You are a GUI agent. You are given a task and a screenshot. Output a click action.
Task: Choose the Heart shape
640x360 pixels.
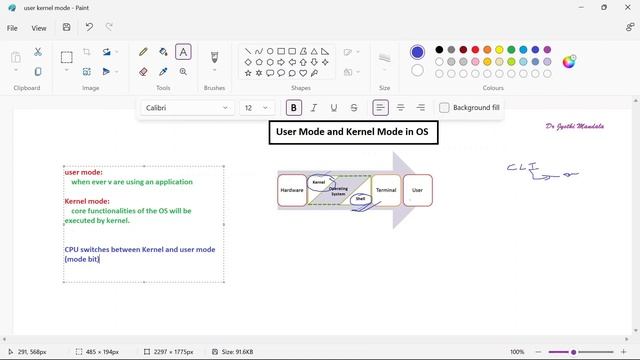click(x=303, y=73)
